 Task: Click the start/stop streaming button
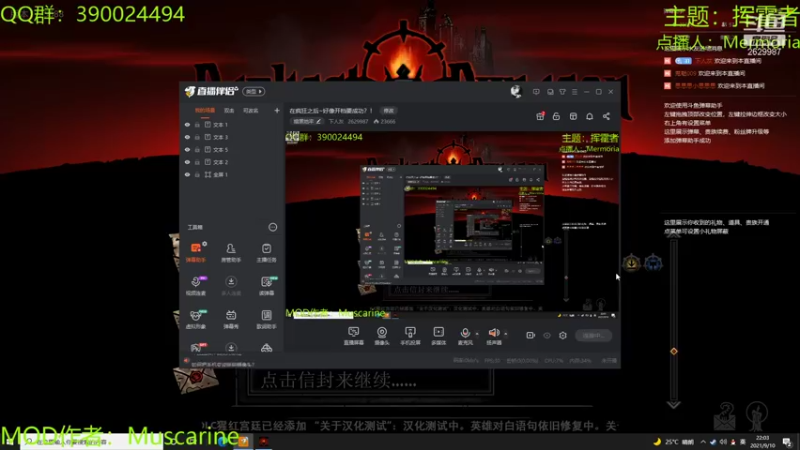point(593,335)
